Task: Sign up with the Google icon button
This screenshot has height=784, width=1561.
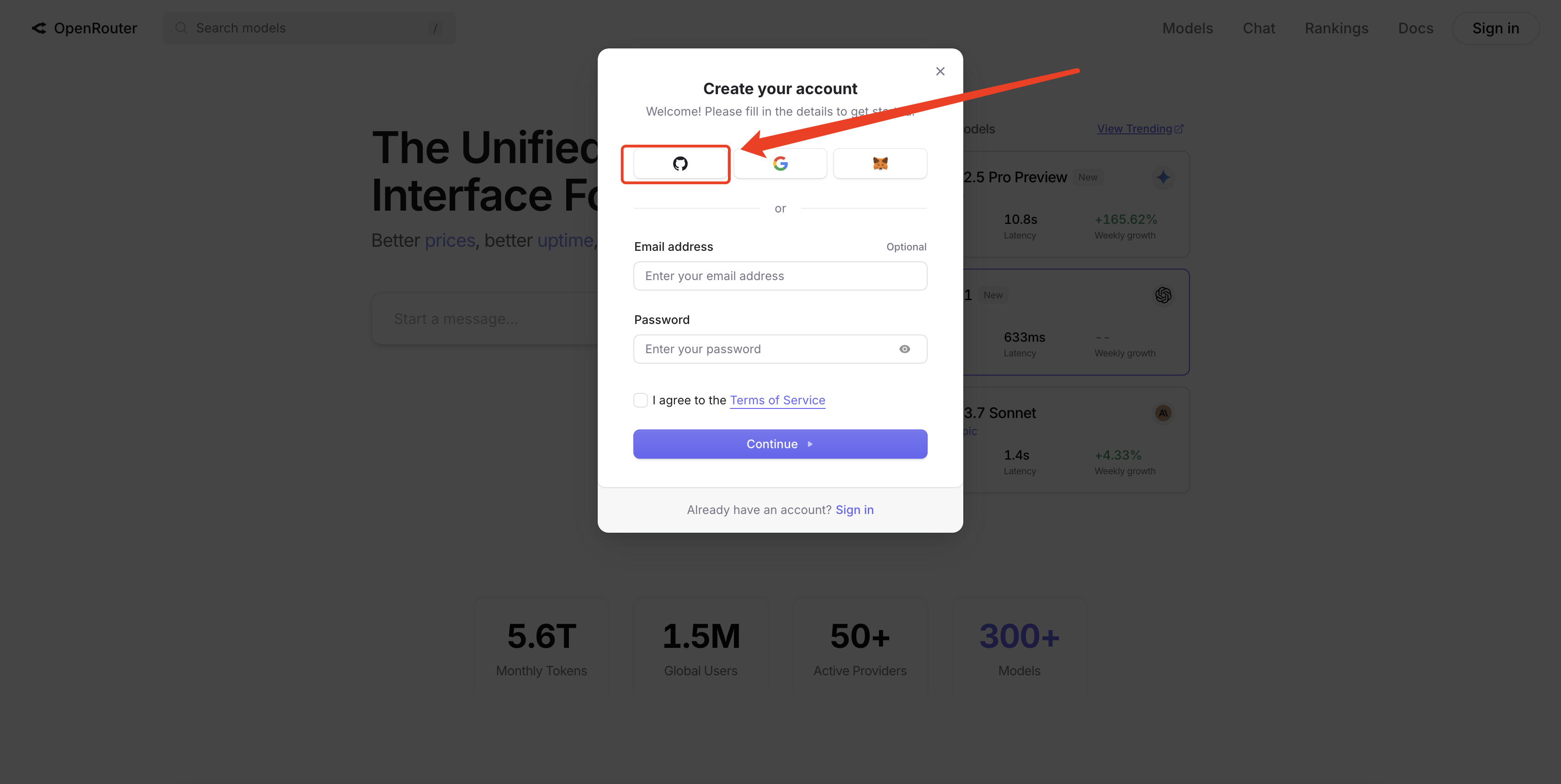Action: coord(780,164)
